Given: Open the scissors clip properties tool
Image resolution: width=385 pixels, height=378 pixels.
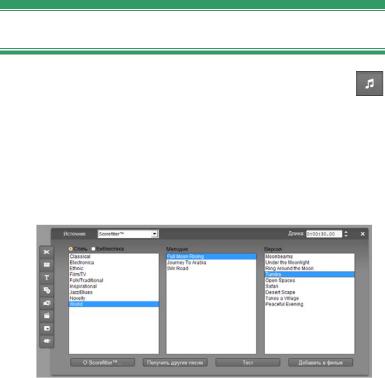Looking at the screenshot, I should [47, 252].
